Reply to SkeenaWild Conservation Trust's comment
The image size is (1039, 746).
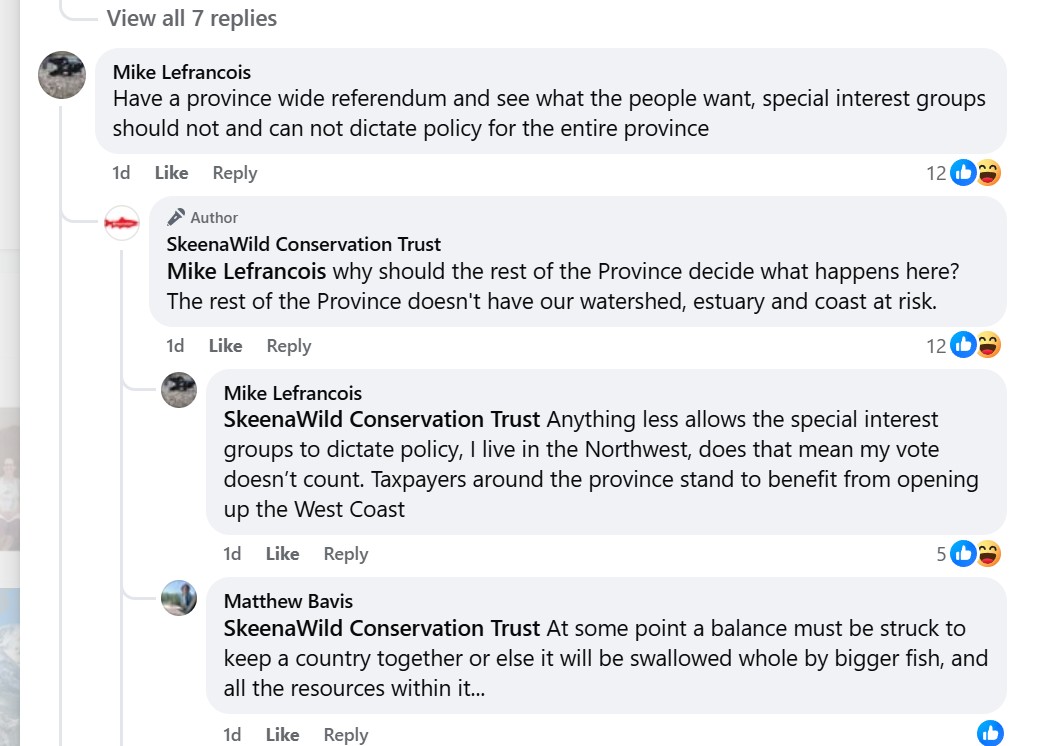pos(289,346)
